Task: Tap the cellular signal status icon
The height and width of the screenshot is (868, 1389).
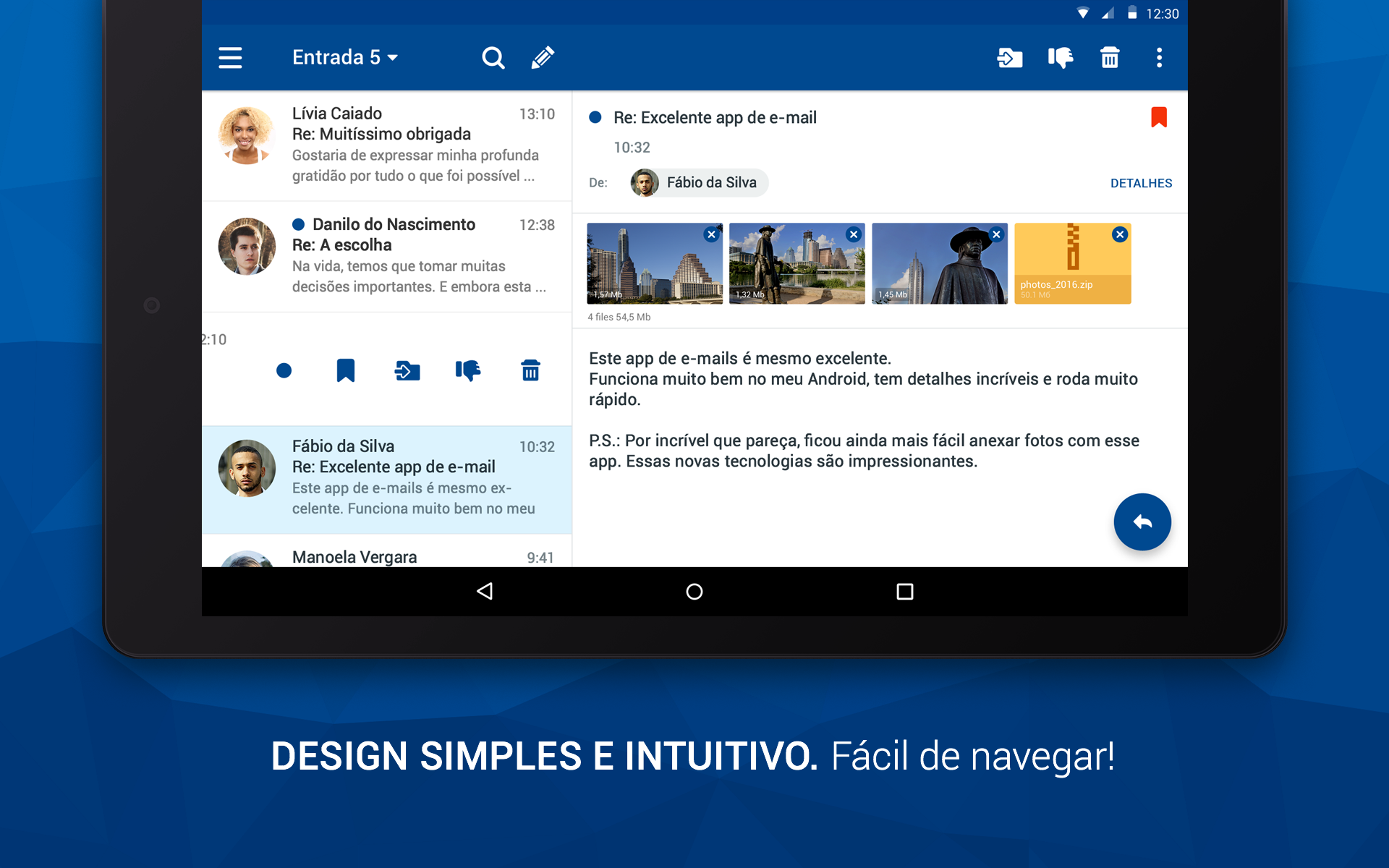Action: click(x=1108, y=13)
